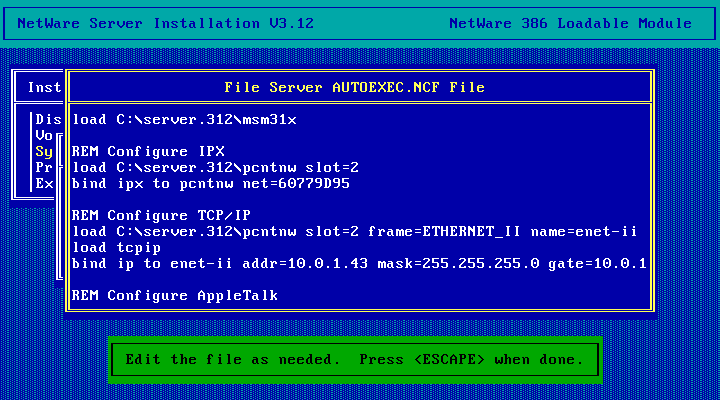Select the 'load tcpip' line

[x=117, y=248]
